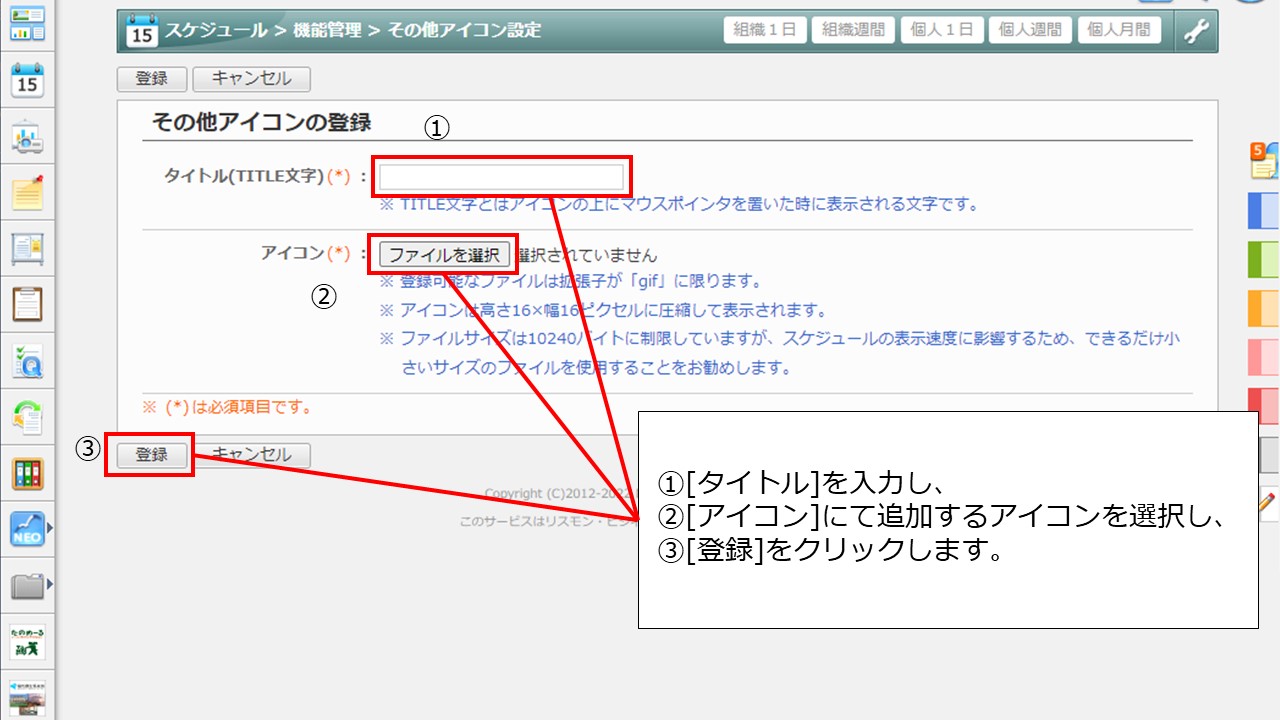
Task: Focus the タイトル text input field
Action: click(x=502, y=178)
